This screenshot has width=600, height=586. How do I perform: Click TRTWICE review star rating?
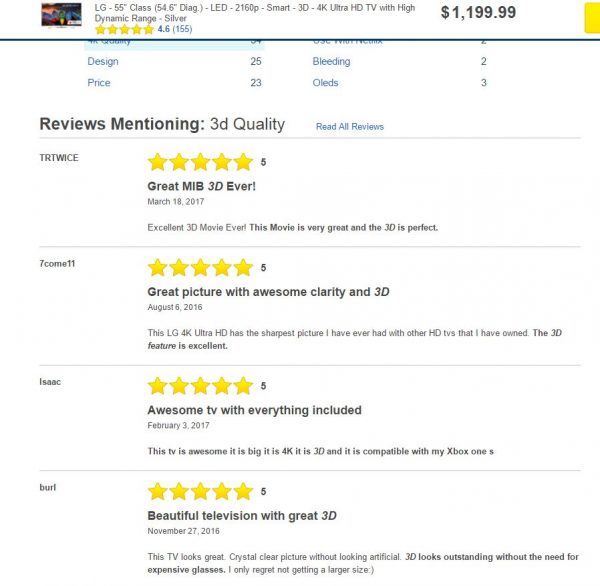pyautogui.click(x=201, y=162)
